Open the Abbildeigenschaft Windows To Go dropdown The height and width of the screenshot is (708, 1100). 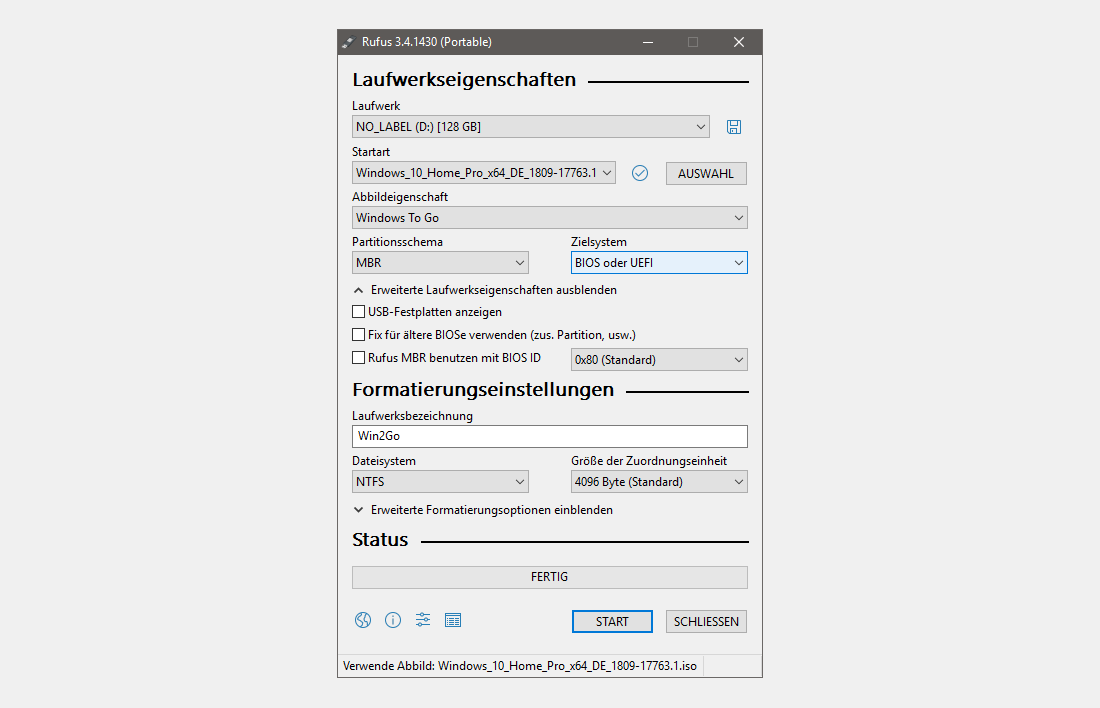(550, 218)
